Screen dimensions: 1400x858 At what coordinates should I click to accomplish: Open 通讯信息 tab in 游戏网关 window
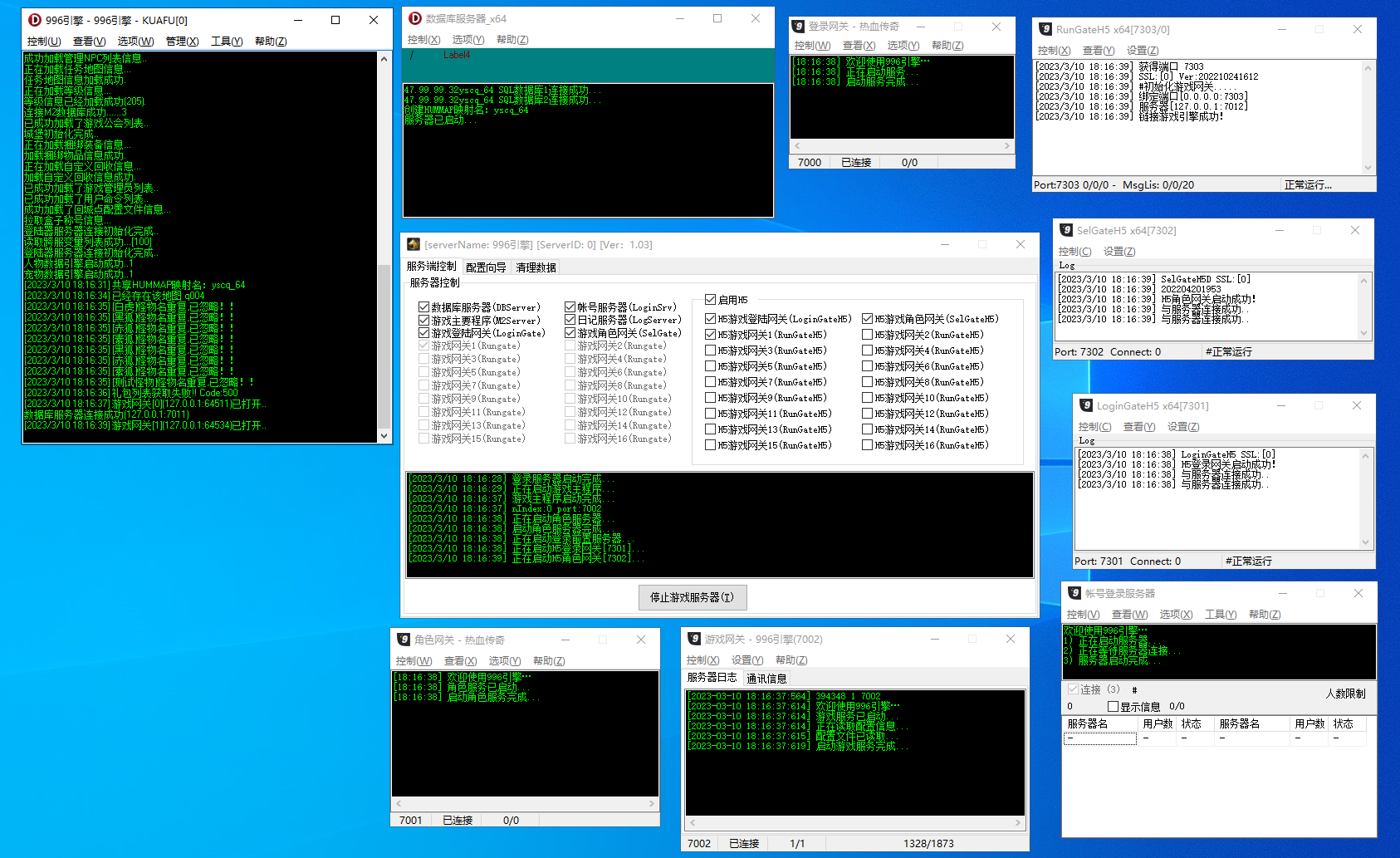click(x=766, y=679)
